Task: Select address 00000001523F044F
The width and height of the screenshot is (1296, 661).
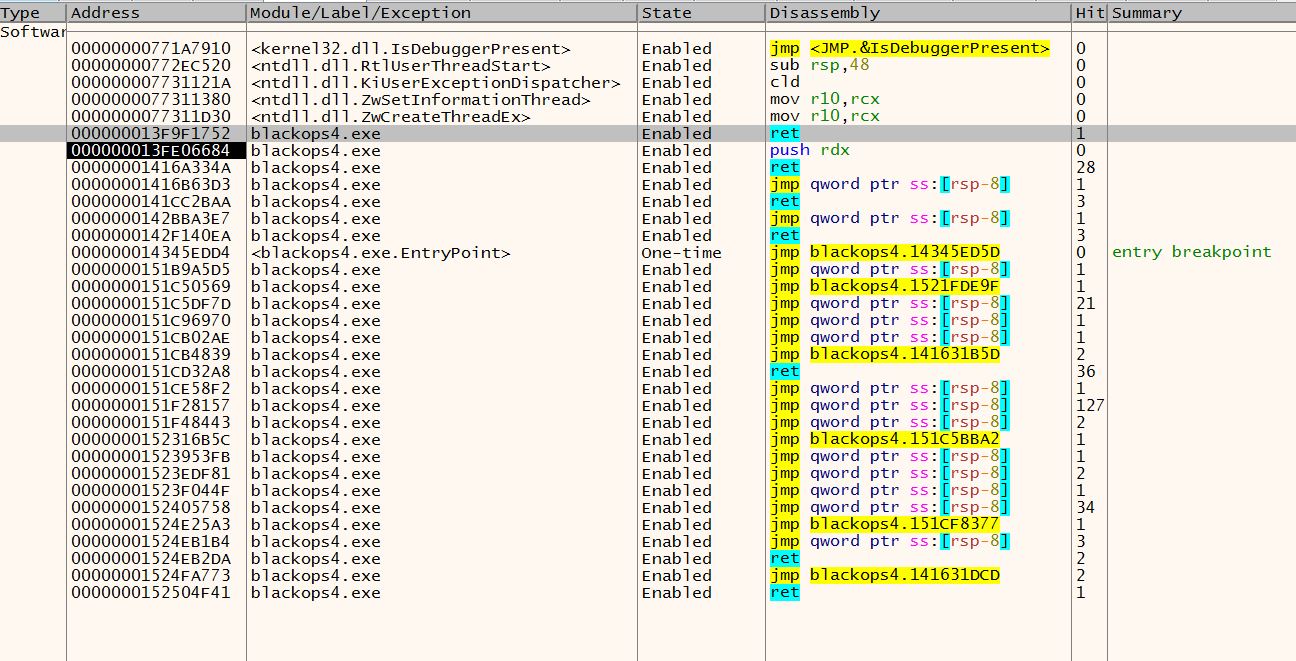Action: pos(151,491)
